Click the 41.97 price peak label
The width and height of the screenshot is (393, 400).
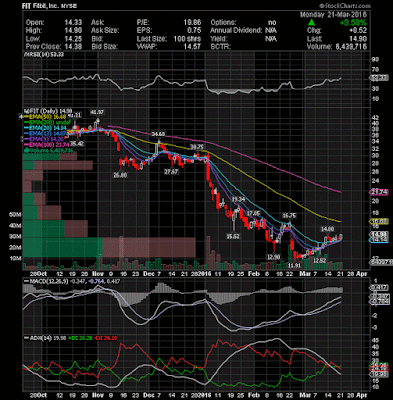(97, 113)
